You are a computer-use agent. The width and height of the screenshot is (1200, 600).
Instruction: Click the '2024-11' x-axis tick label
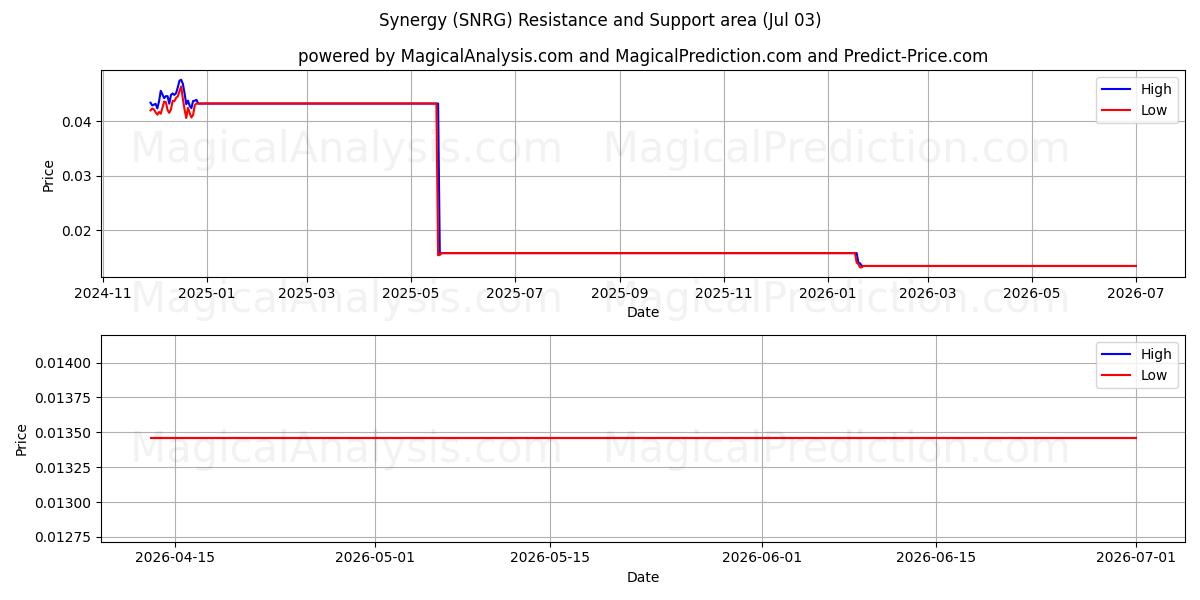(103, 293)
